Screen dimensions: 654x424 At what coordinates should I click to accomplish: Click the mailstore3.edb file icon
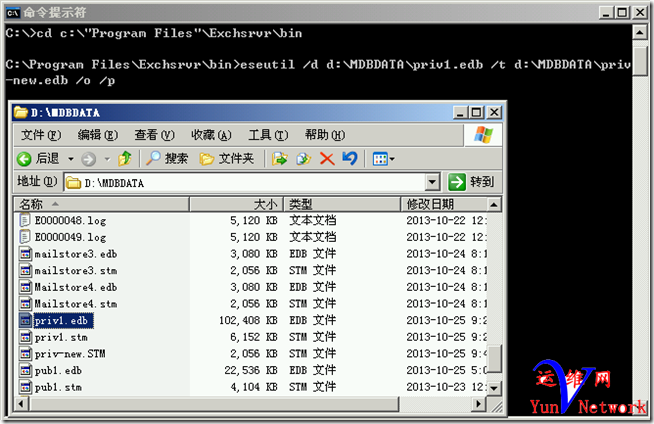25,254
